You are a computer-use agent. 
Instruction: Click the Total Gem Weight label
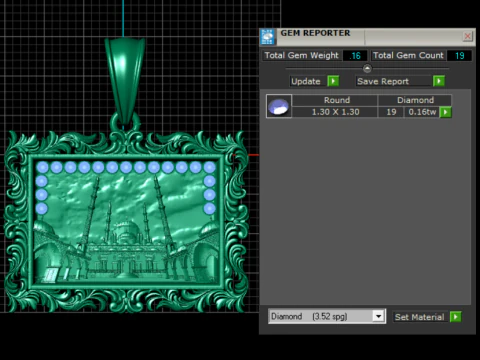point(302,56)
